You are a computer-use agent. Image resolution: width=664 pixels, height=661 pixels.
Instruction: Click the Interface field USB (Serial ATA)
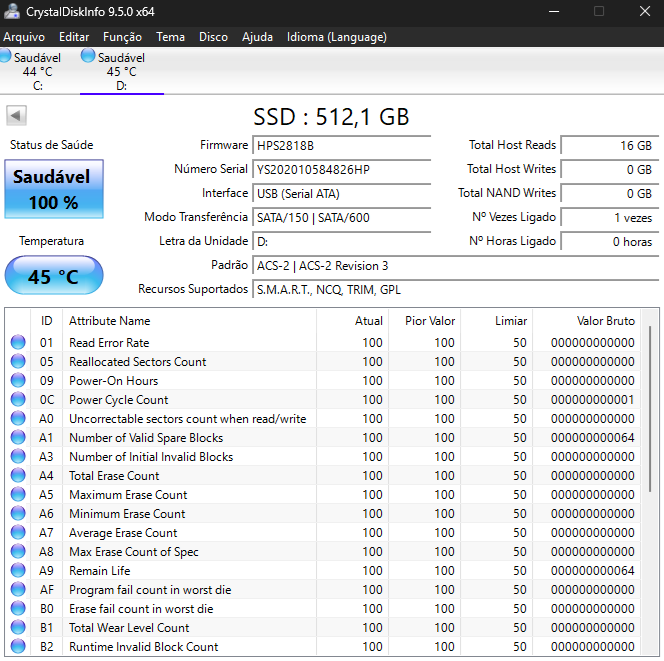point(341,194)
